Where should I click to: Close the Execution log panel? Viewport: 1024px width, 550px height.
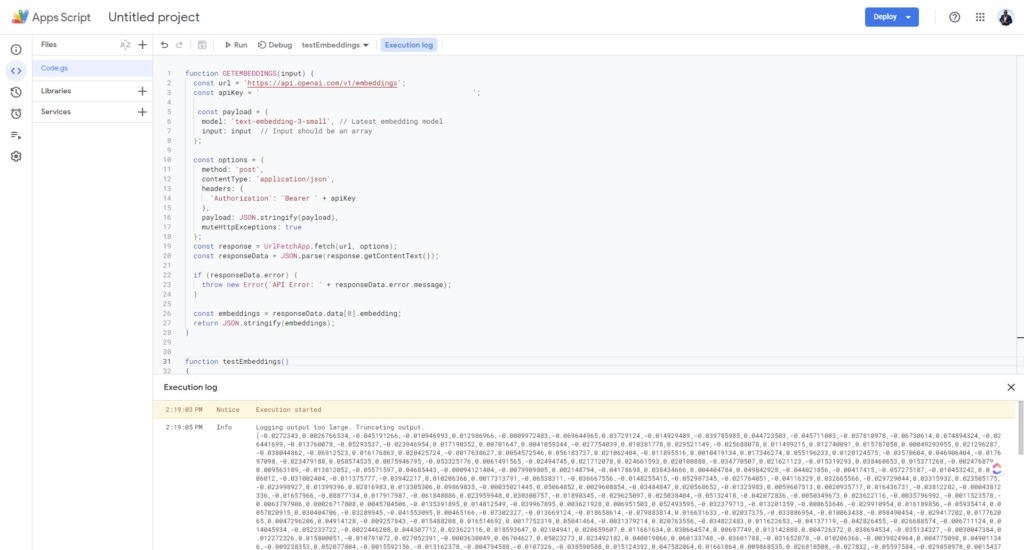(1011, 387)
